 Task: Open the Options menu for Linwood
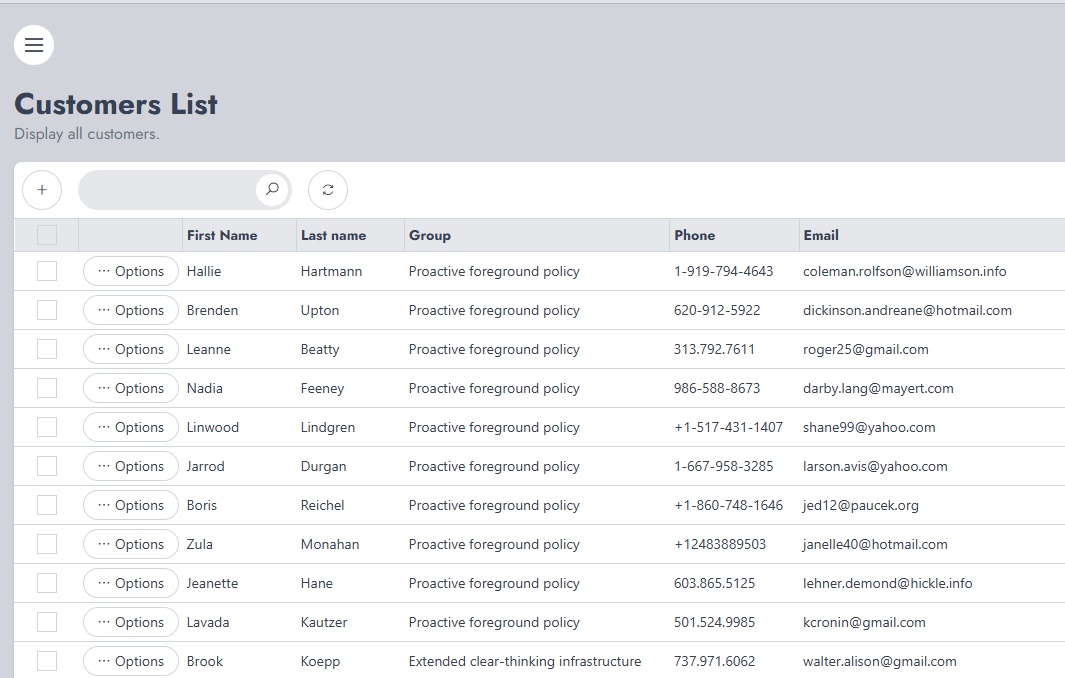tap(131, 427)
